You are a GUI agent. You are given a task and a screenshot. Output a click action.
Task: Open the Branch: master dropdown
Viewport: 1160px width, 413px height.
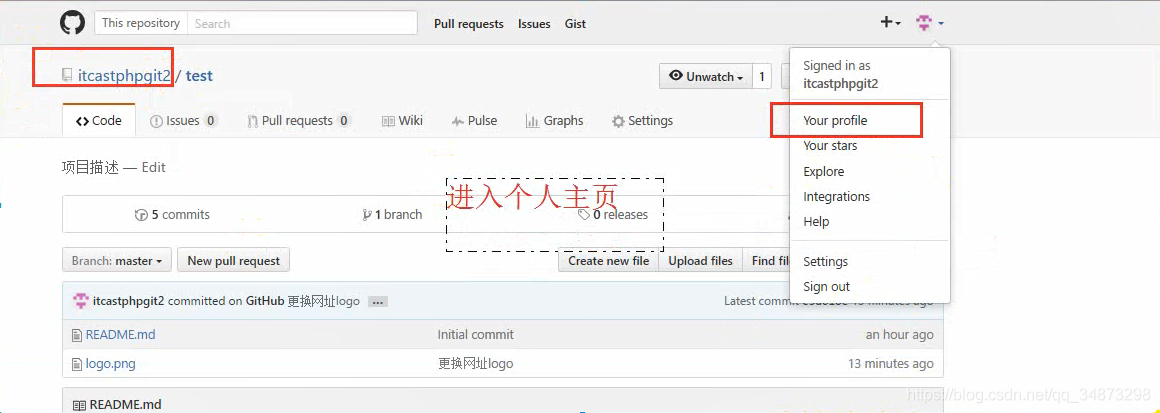pos(117,261)
